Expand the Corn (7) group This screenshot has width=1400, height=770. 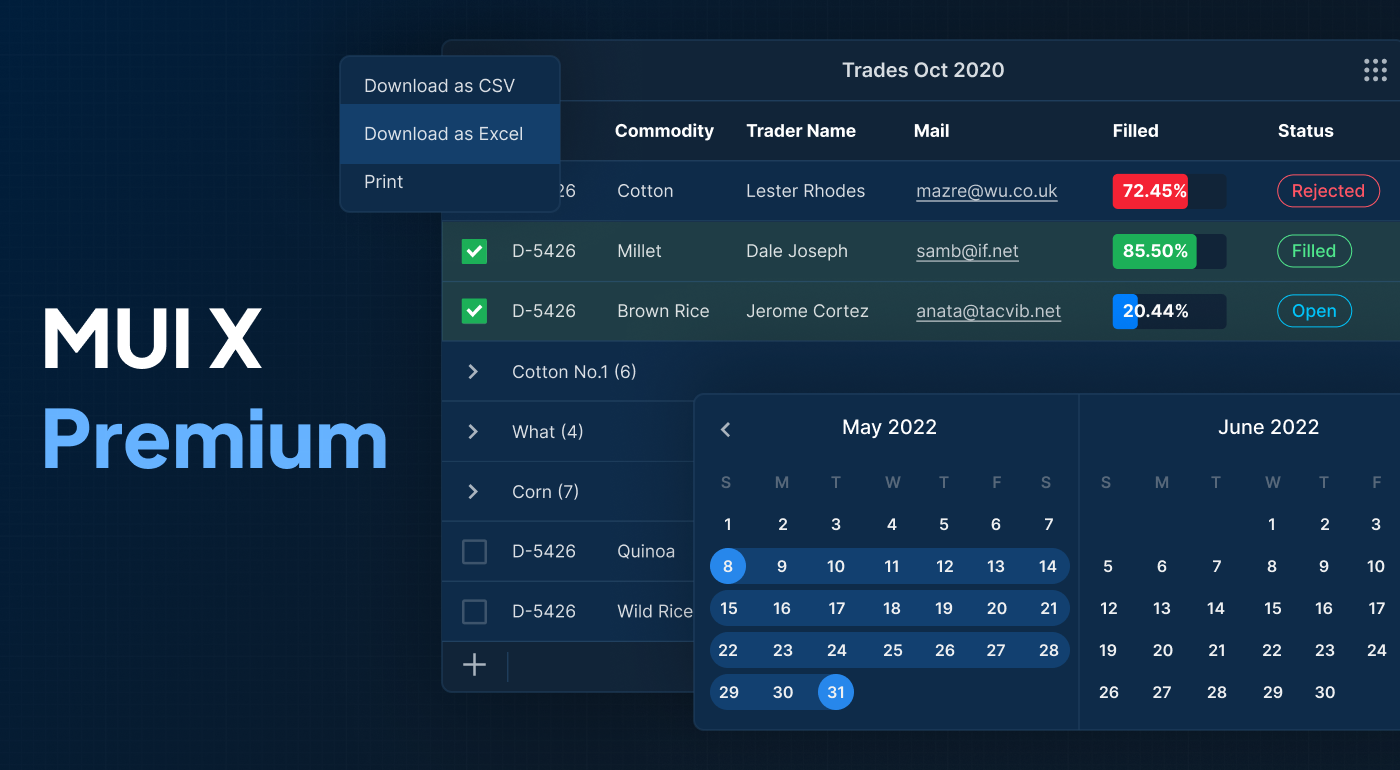[x=473, y=492]
